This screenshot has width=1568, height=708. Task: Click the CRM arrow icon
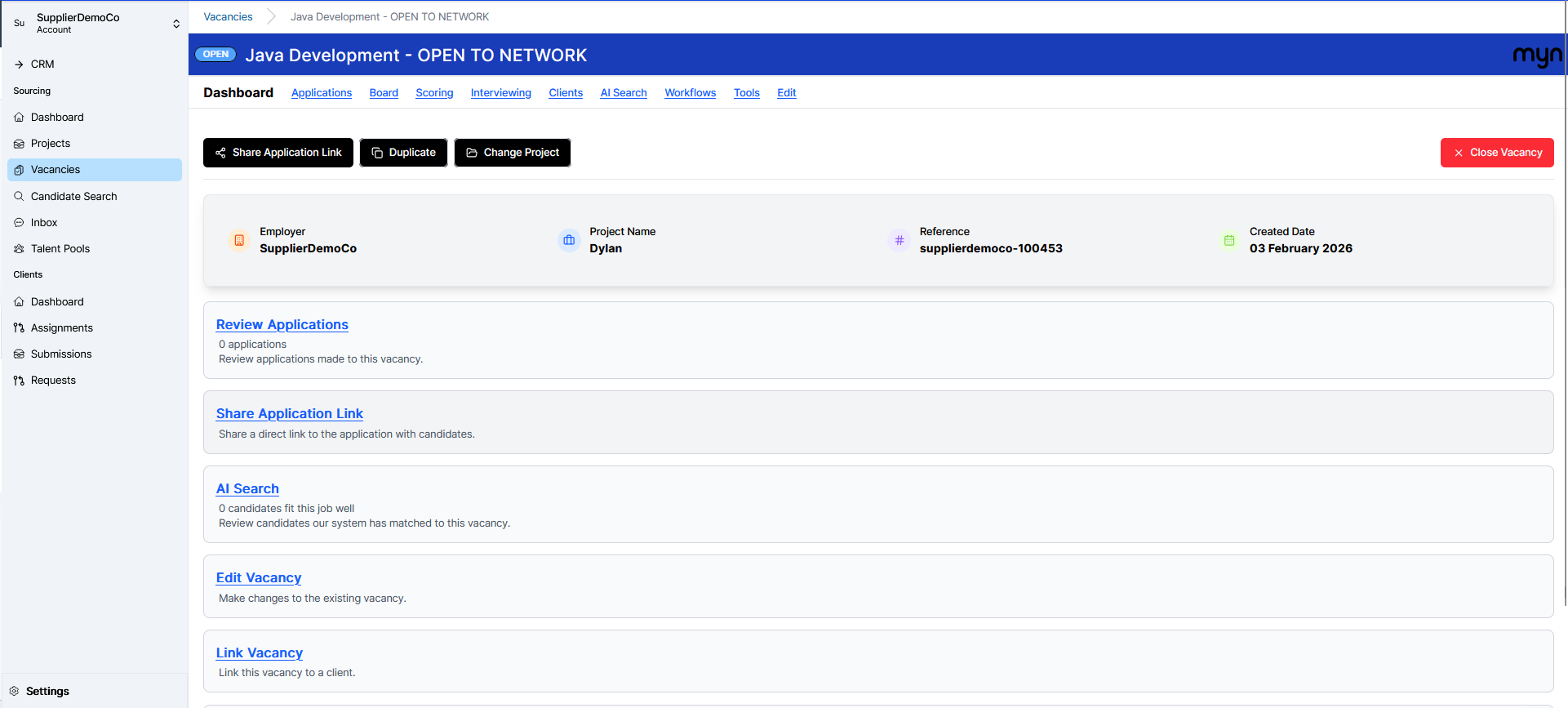click(x=19, y=65)
